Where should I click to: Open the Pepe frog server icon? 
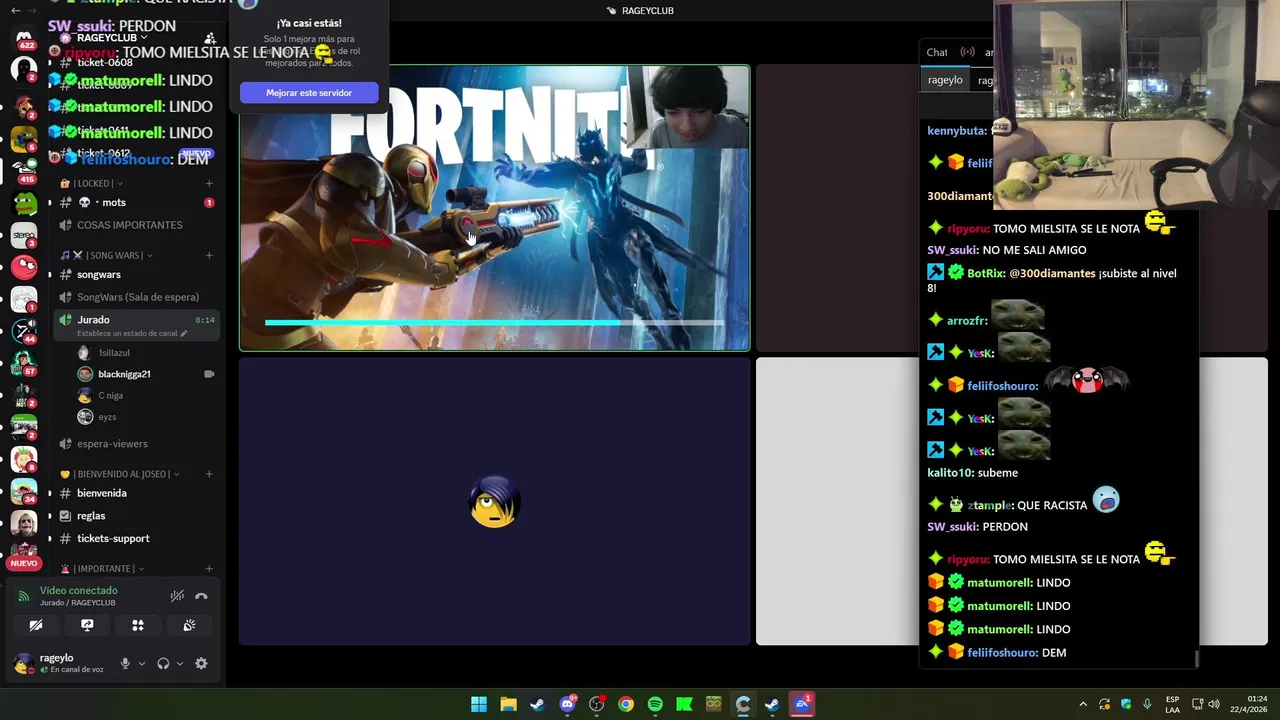(24, 204)
